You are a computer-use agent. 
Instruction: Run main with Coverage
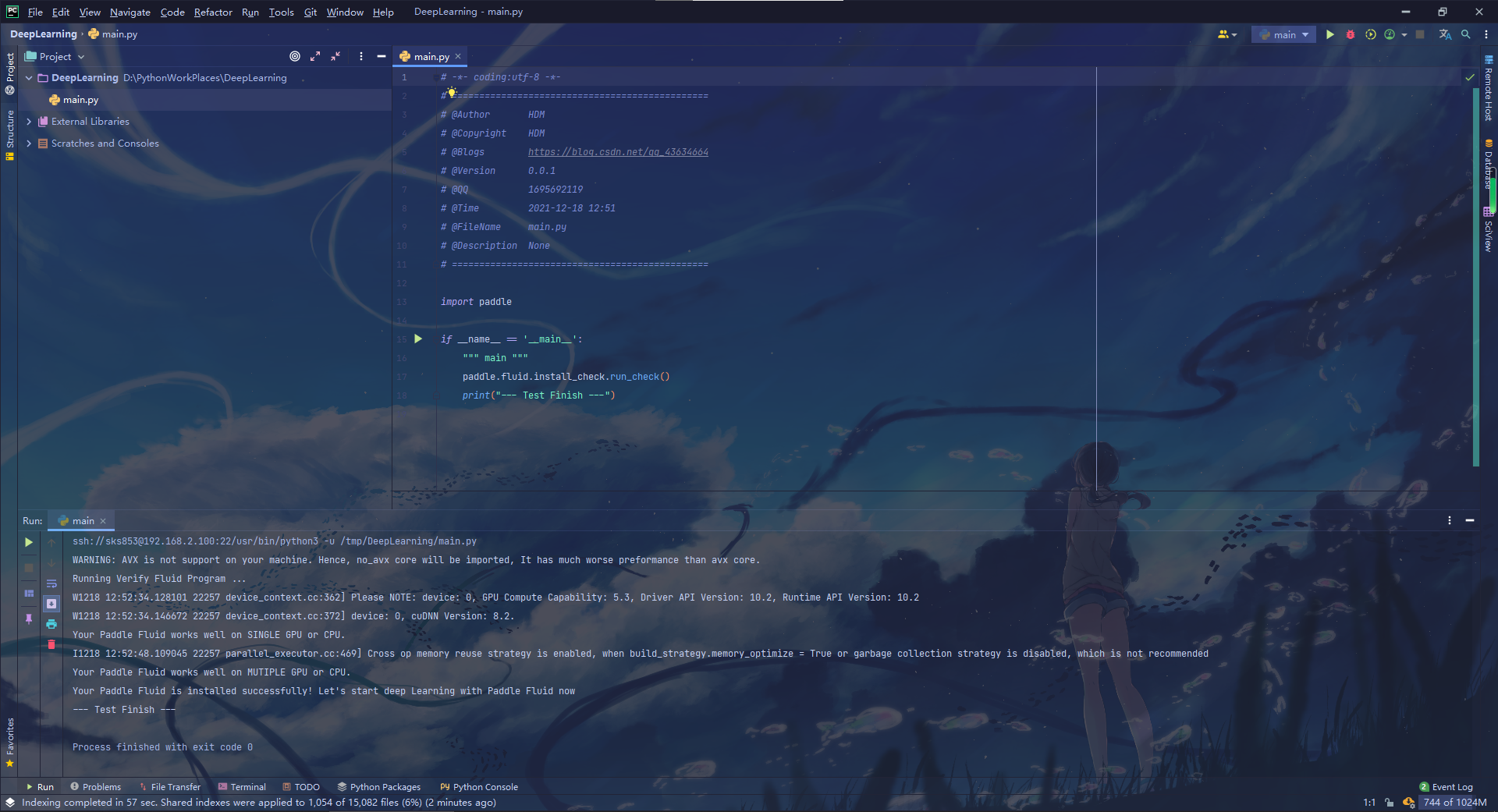pos(1371,34)
